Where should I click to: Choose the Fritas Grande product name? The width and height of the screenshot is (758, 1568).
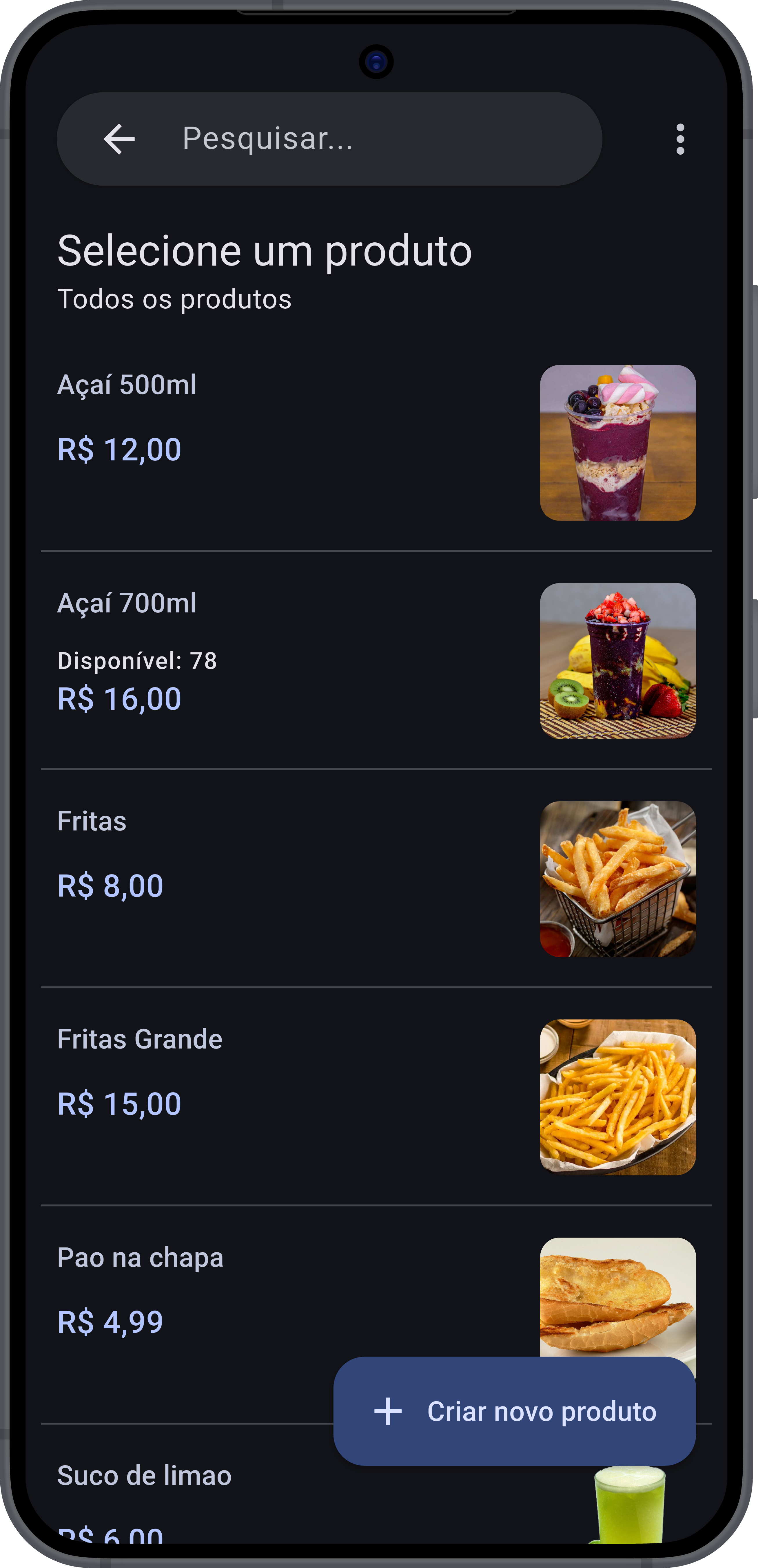140,1039
